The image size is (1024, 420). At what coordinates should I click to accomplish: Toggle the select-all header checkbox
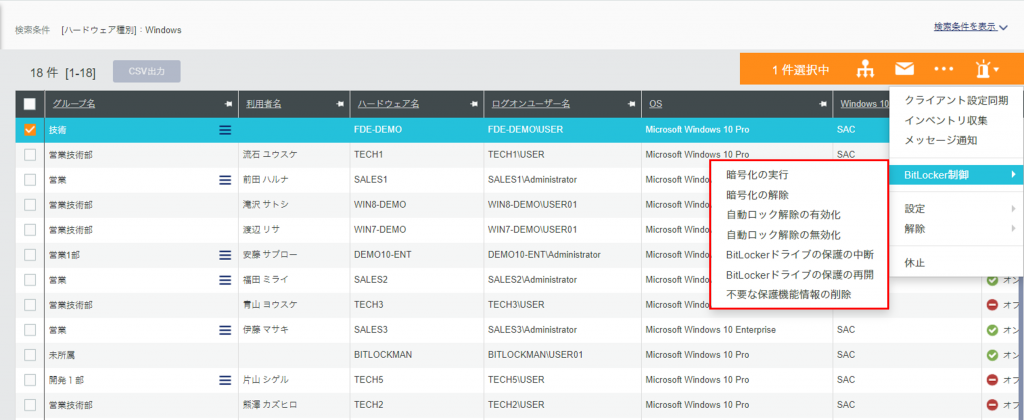tap(30, 104)
